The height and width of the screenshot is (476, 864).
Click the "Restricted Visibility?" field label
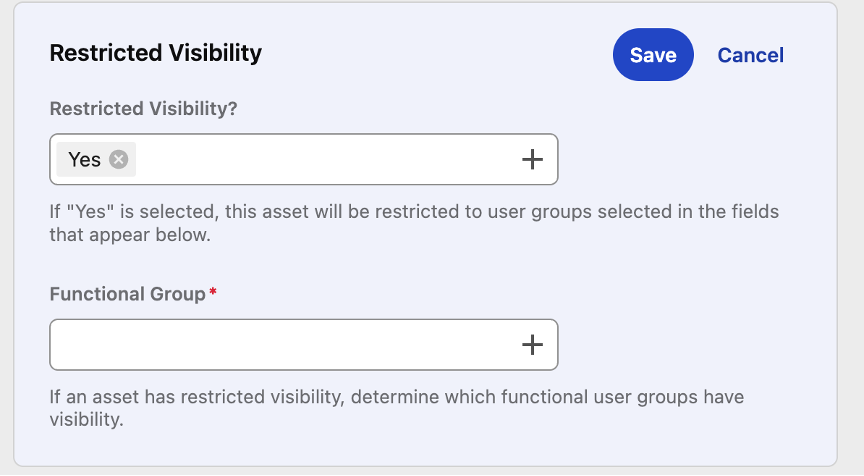143,108
